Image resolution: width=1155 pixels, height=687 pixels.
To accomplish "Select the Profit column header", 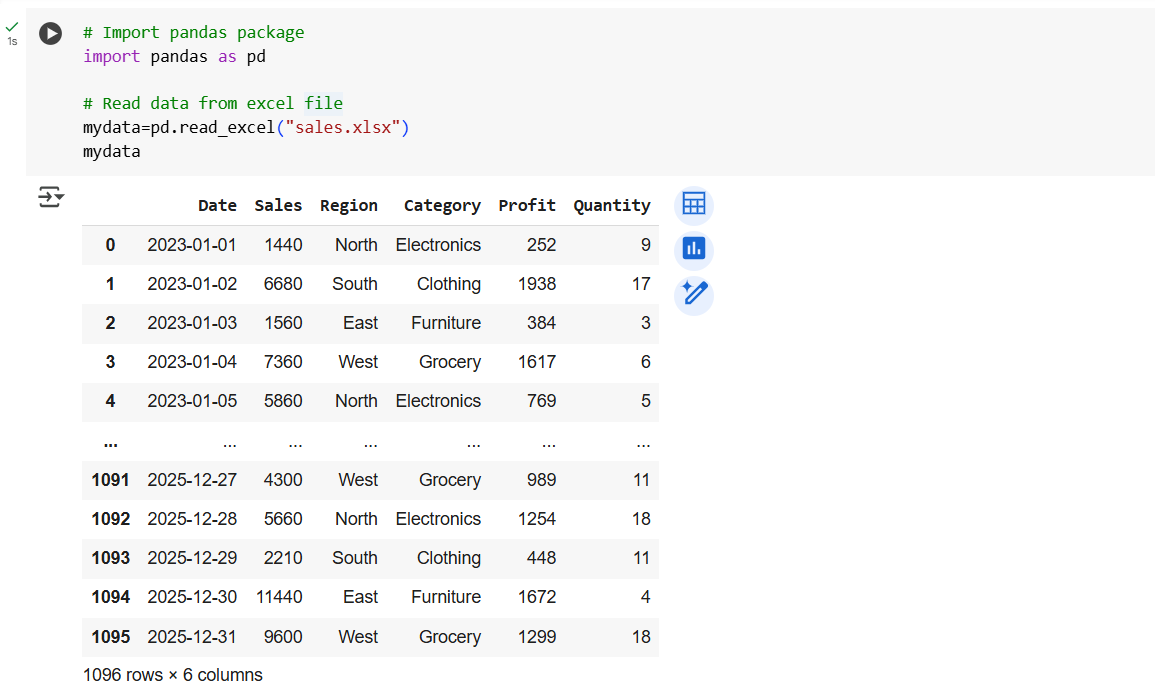I will 527,205.
